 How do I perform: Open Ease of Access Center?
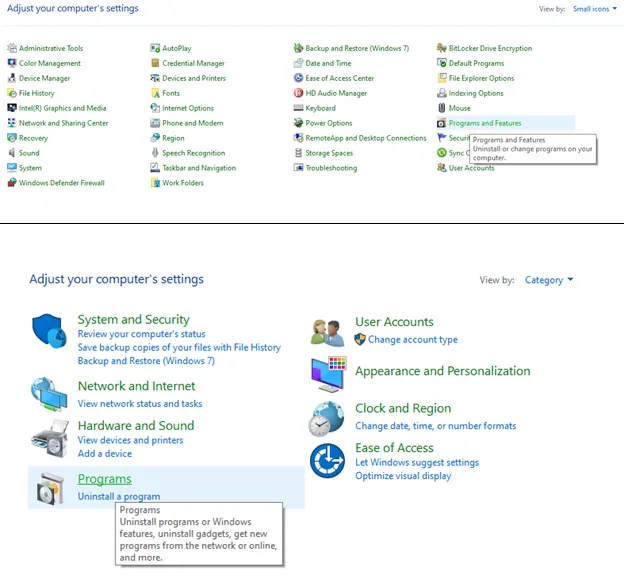(x=339, y=78)
